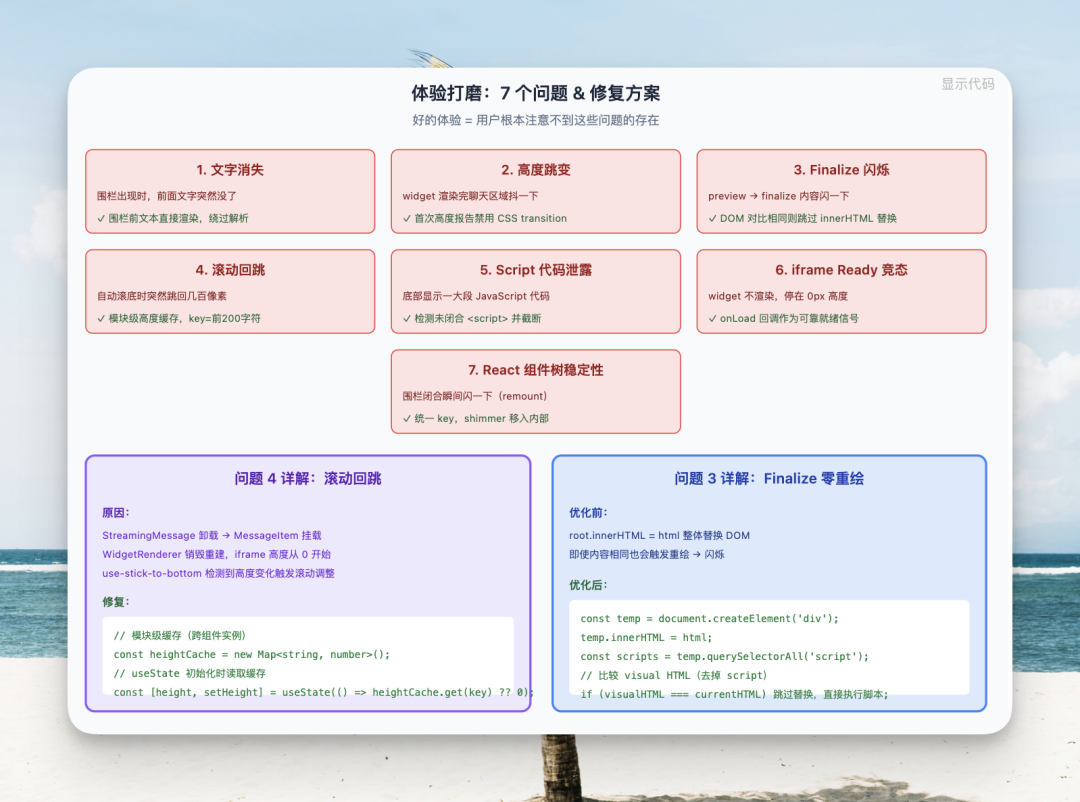The height and width of the screenshot is (802, 1080).
Task: Select the 5. Script 代码泄露 card
Action: click(536, 291)
